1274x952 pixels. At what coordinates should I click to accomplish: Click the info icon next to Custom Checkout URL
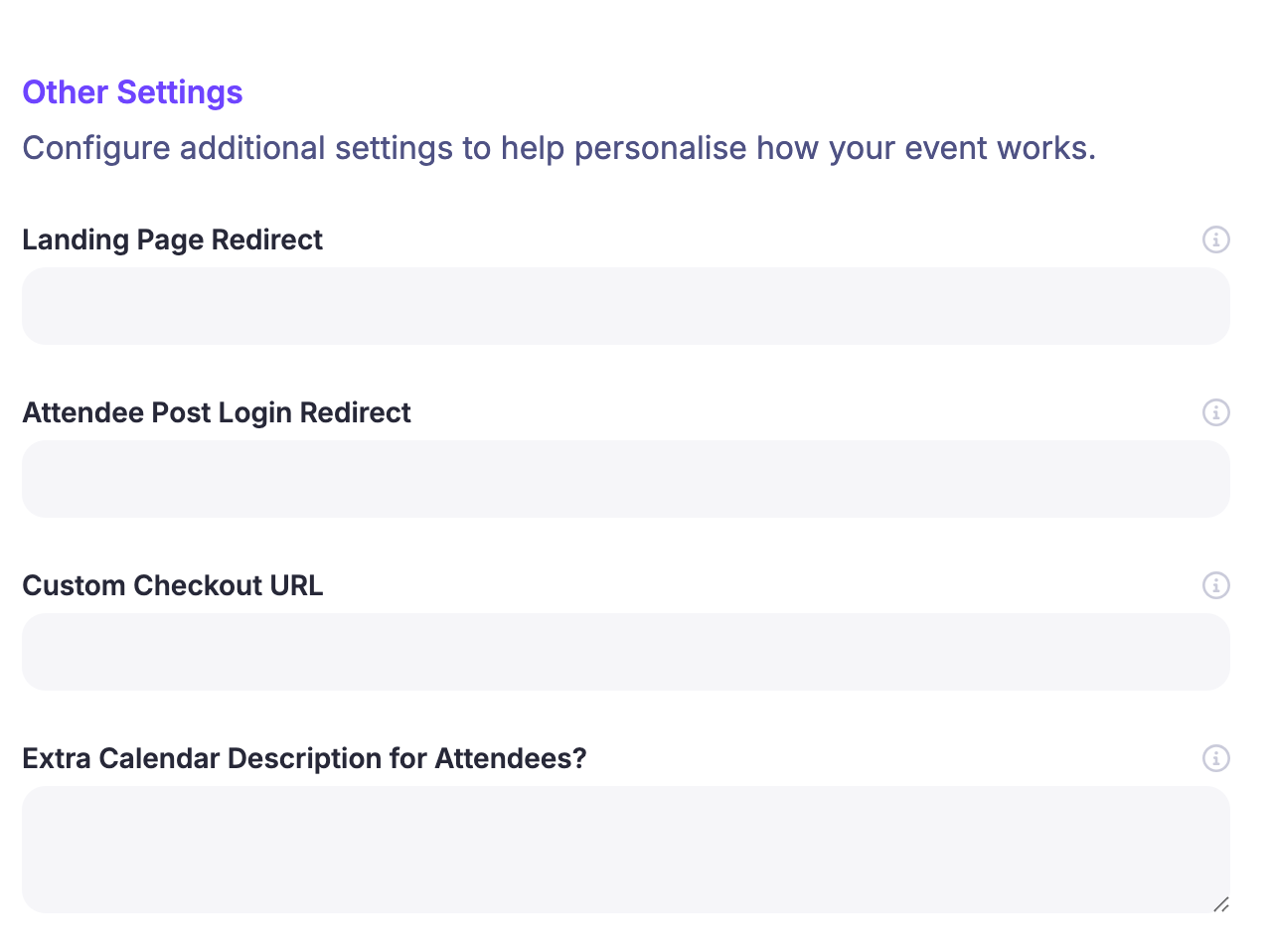(1216, 585)
